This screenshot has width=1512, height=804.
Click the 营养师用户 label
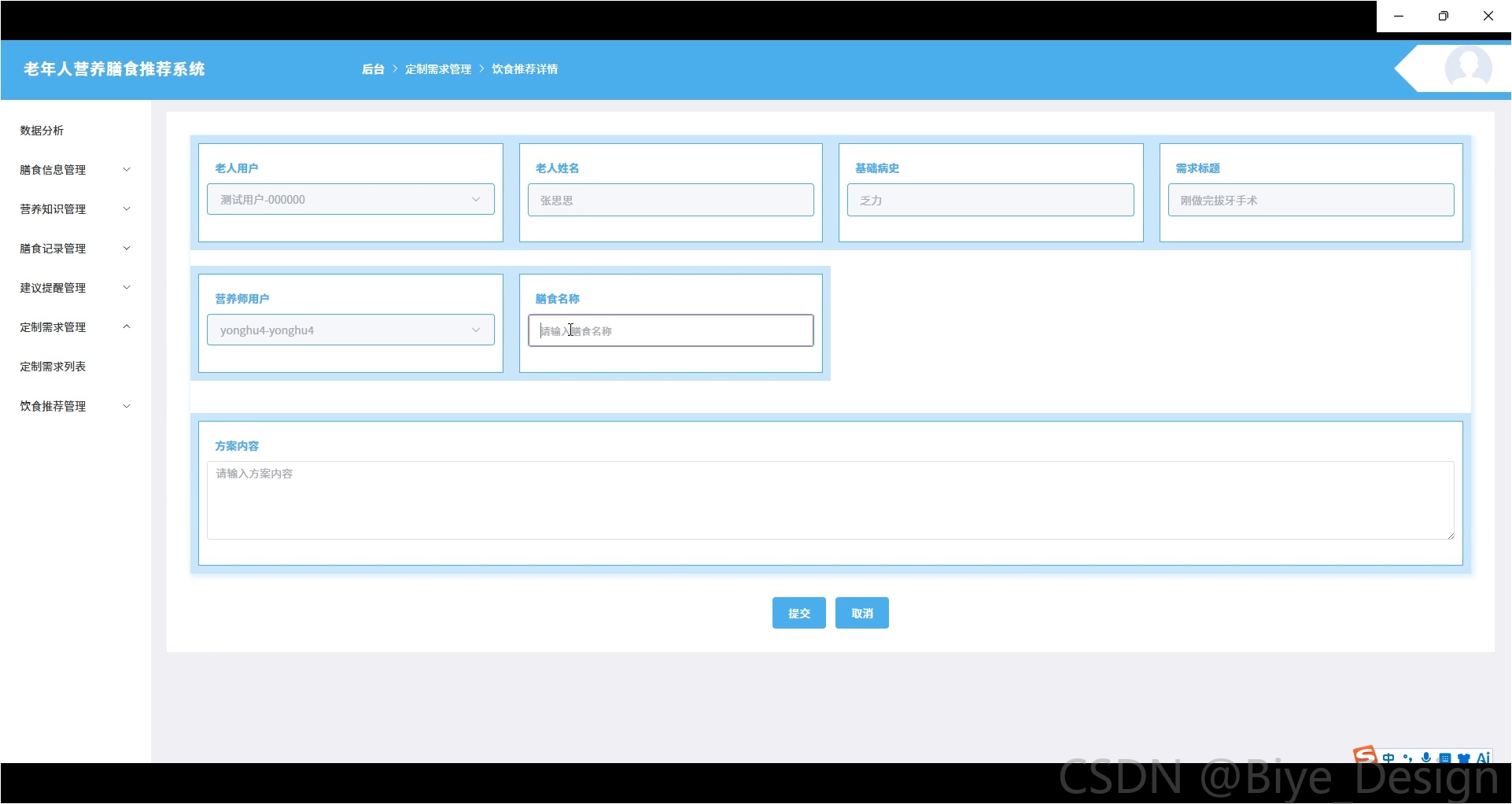click(x=242, y=299)
